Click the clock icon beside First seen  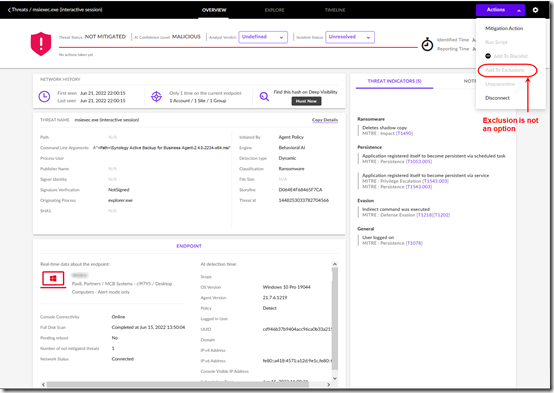point(44,96)
